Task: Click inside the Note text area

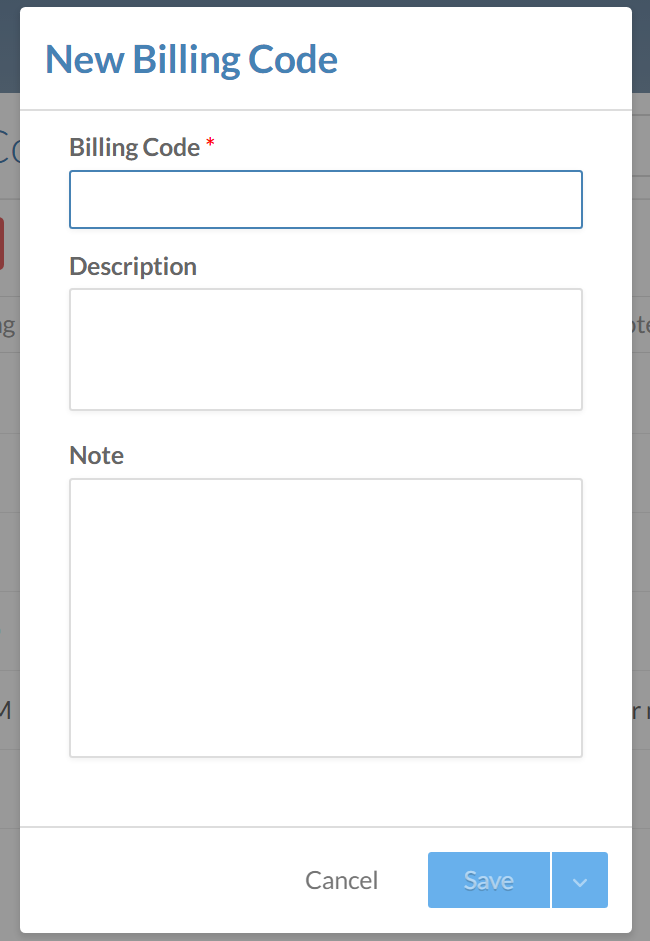Action: (325, 617)
